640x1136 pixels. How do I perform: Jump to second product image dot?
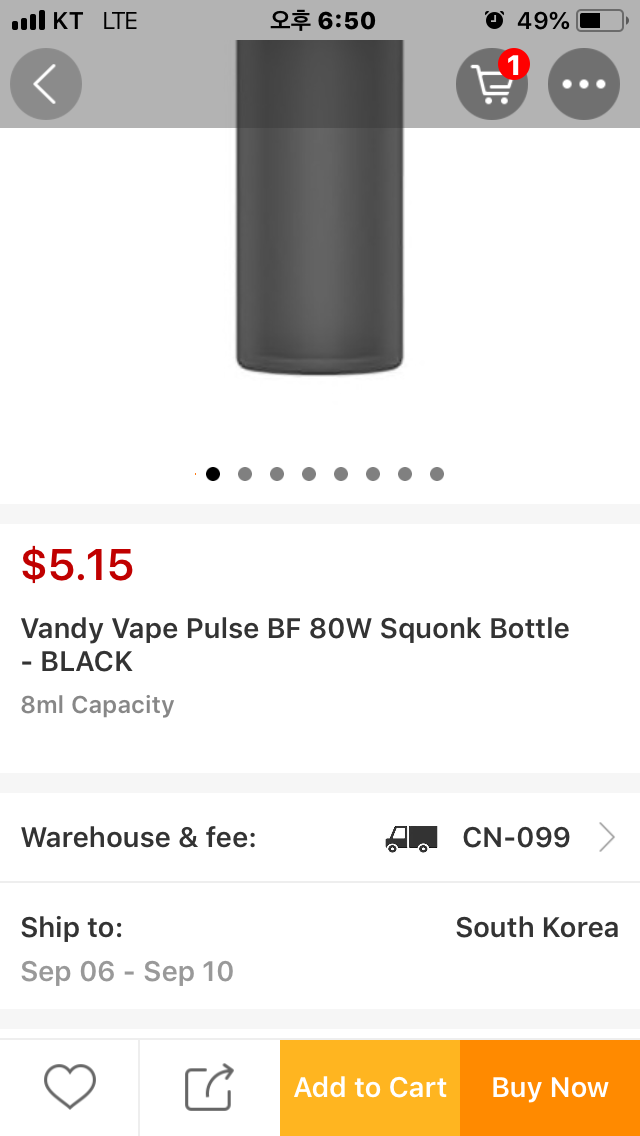click(245, 474)
